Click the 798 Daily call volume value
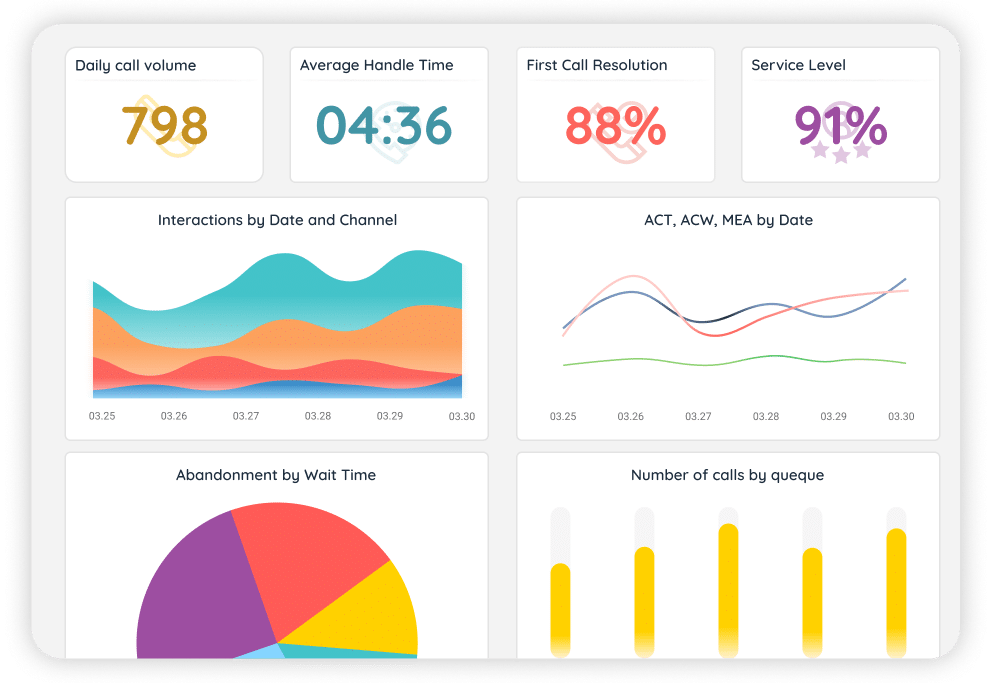The width and height of the screenshot is (992, 683). [x=165, y=125]
